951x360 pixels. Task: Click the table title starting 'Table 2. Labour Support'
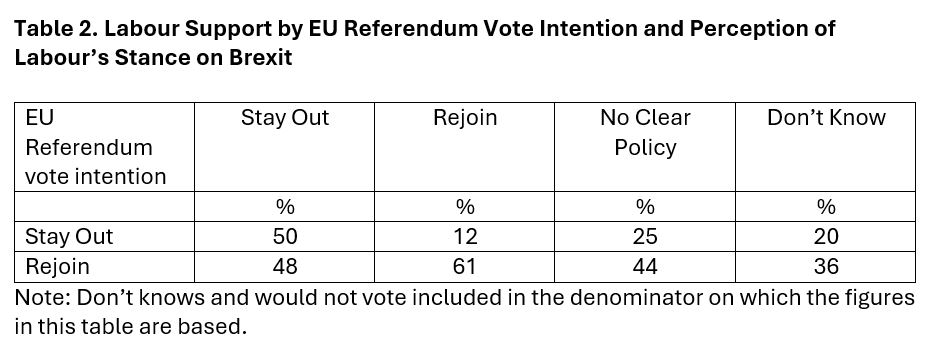click(425, 42)
